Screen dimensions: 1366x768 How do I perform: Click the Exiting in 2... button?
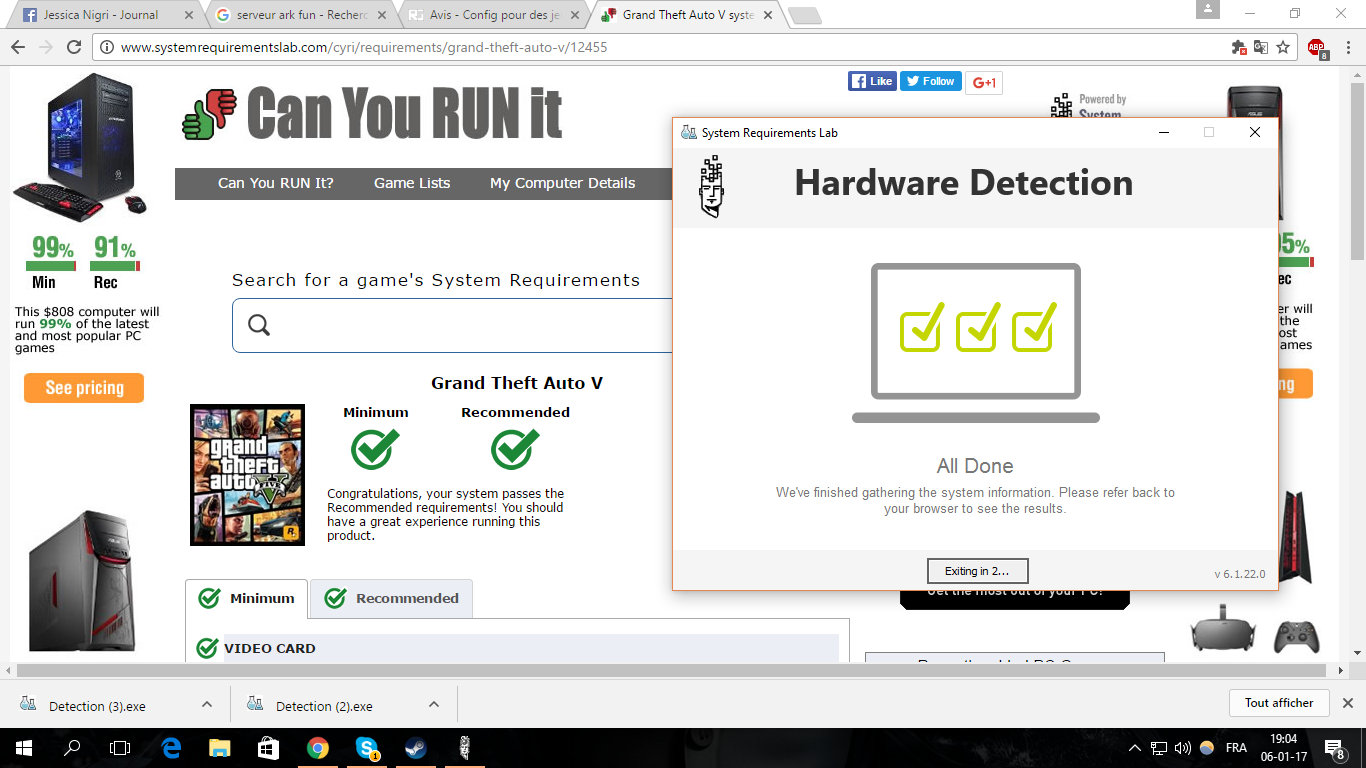977,571
